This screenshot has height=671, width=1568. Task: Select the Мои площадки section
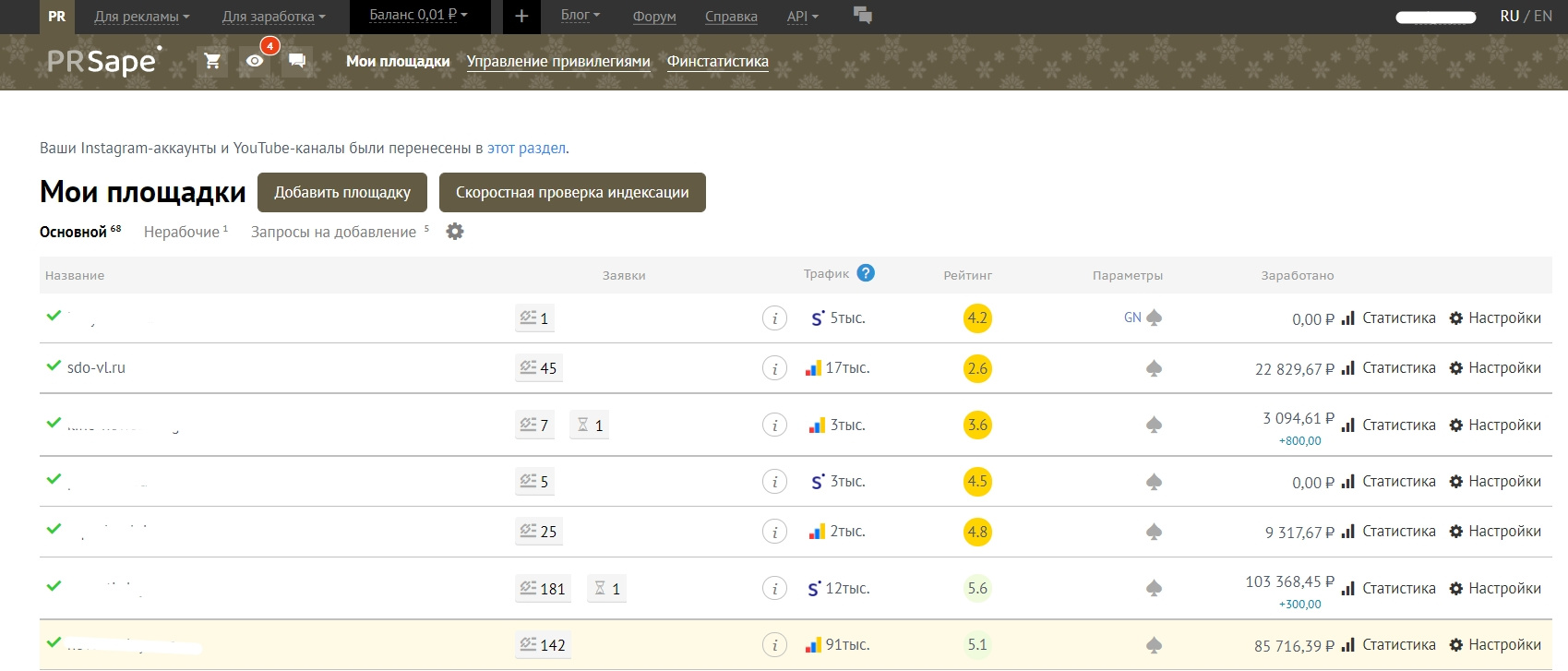click(398, 61)
